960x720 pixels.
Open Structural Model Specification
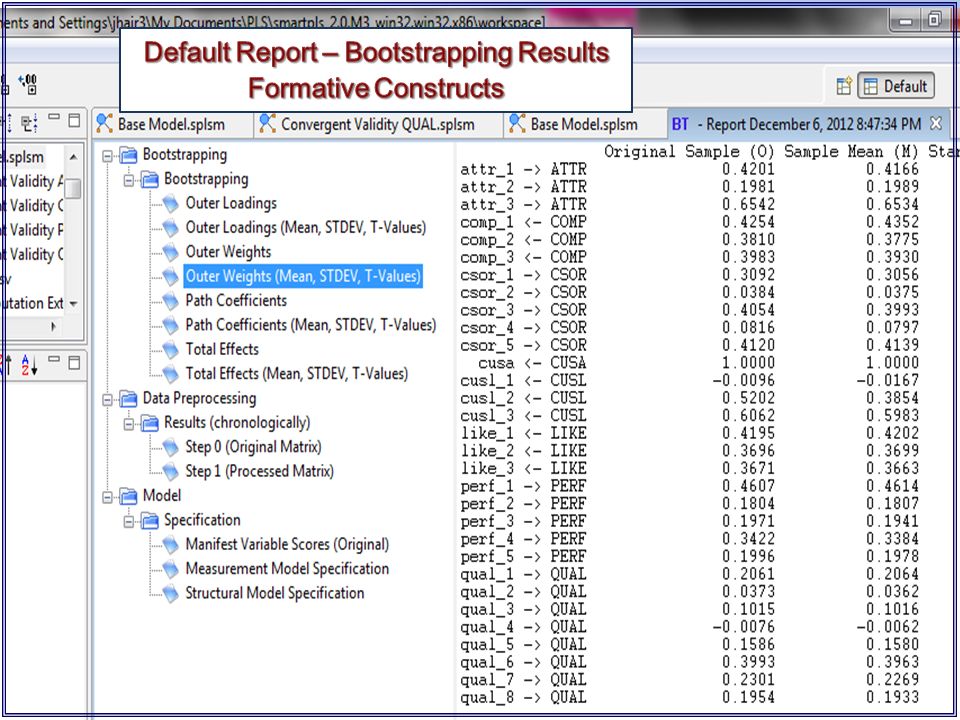tap(274, 593)
